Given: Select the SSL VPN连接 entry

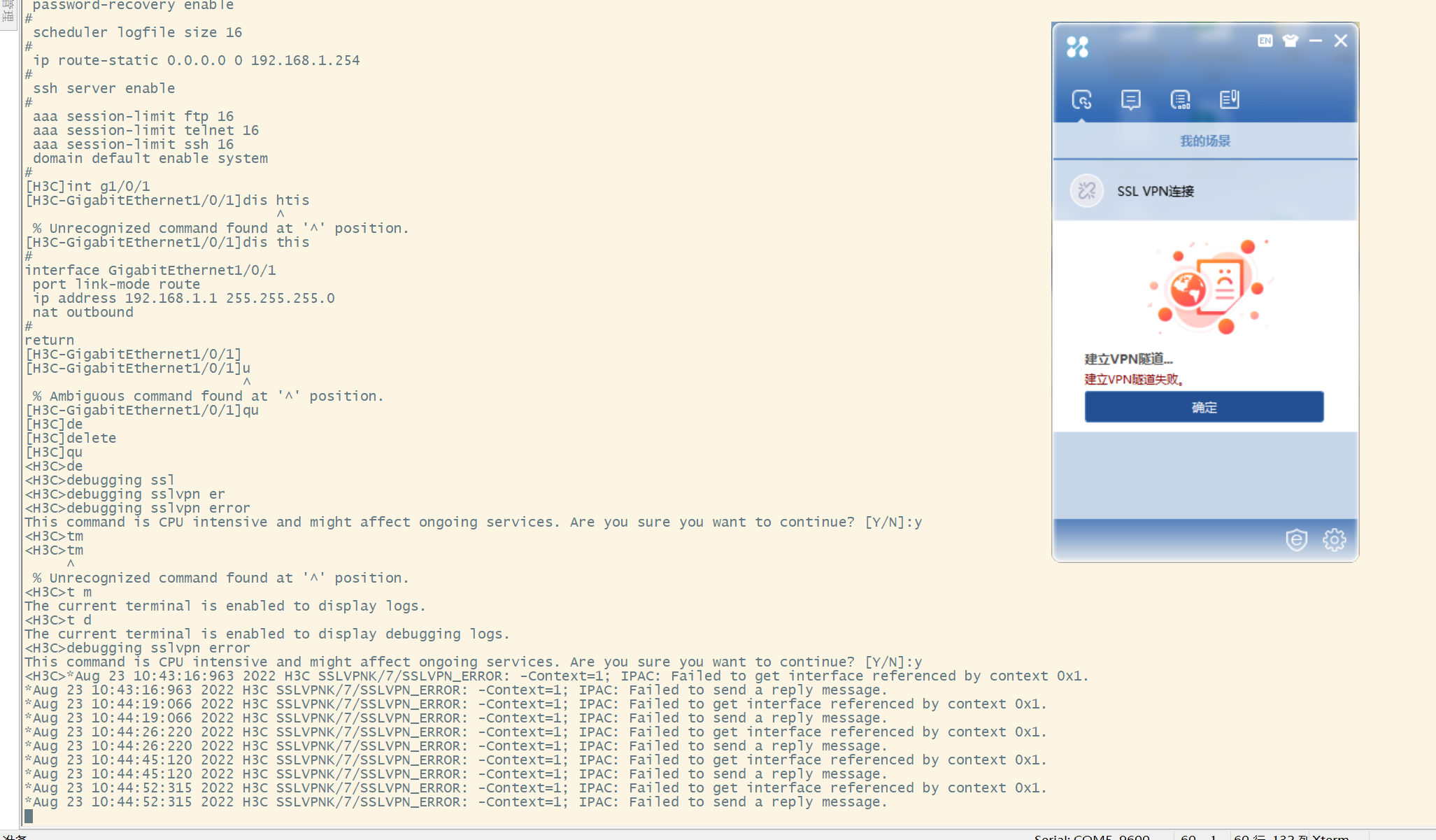Looking at the screenshot, I should point(1156,191).
